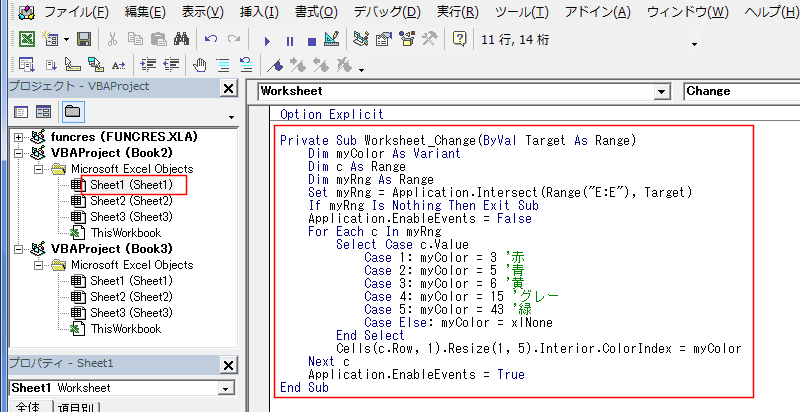The height and width of the screenshot is (412, 800).
Task: Collapse Book3 Microsoft Excel Objects folder
Action: 38,265
